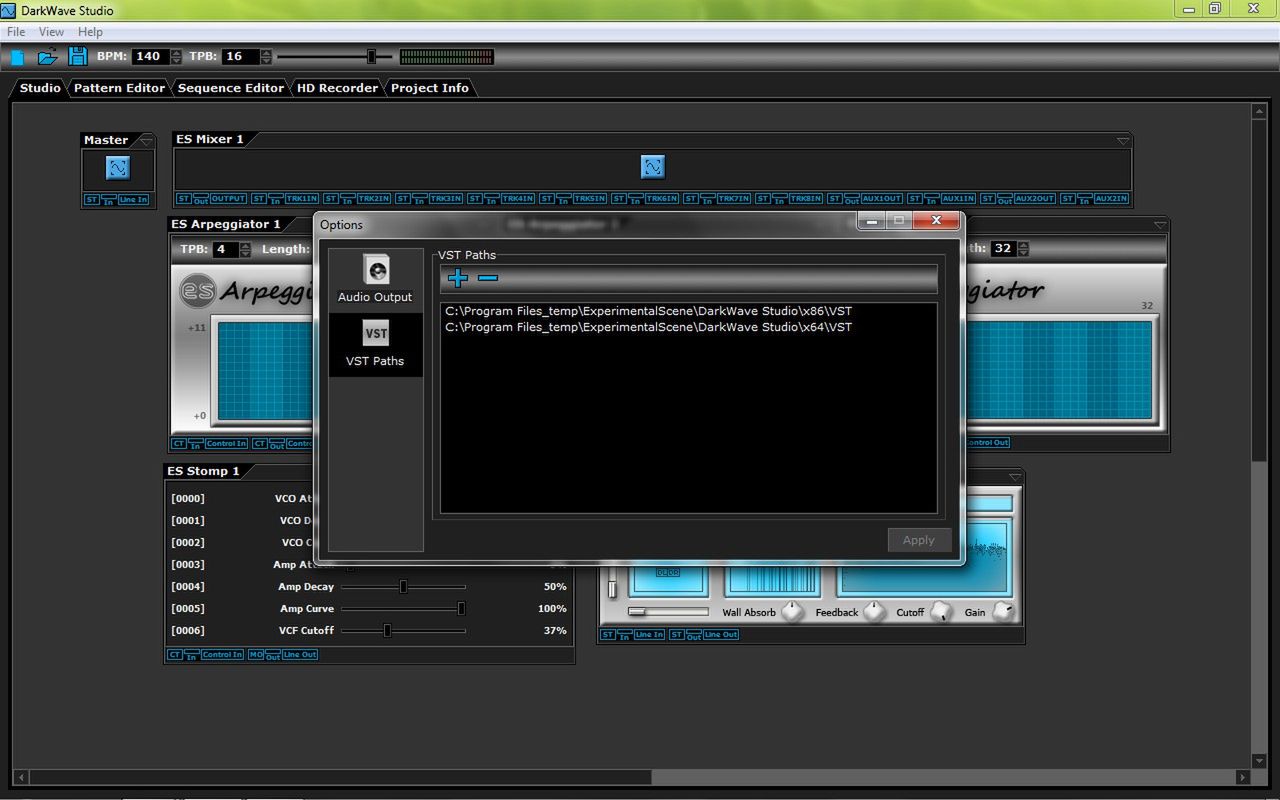Click the BPM value stepper arrows
This screenshot has height=800, width=1280.
click(177, 57)
